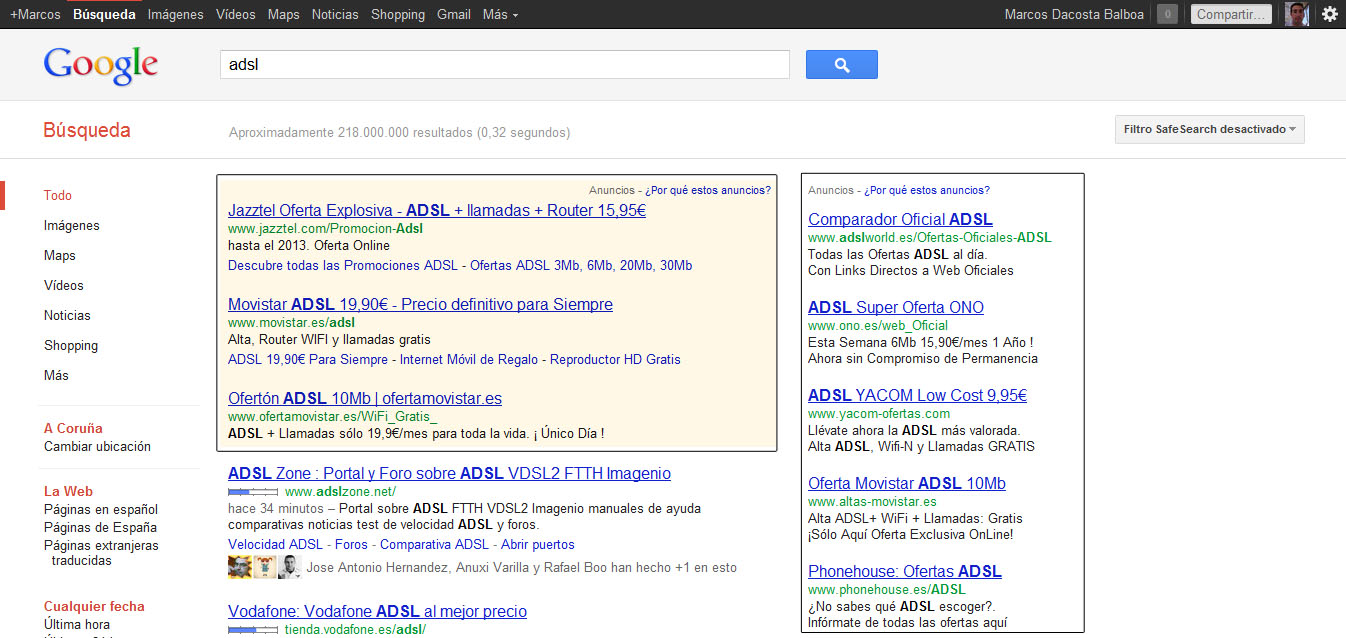Screen dimensions: 1346x638
Task: Click Abrir puertos sitelink
Action: (x=538, y=544)
